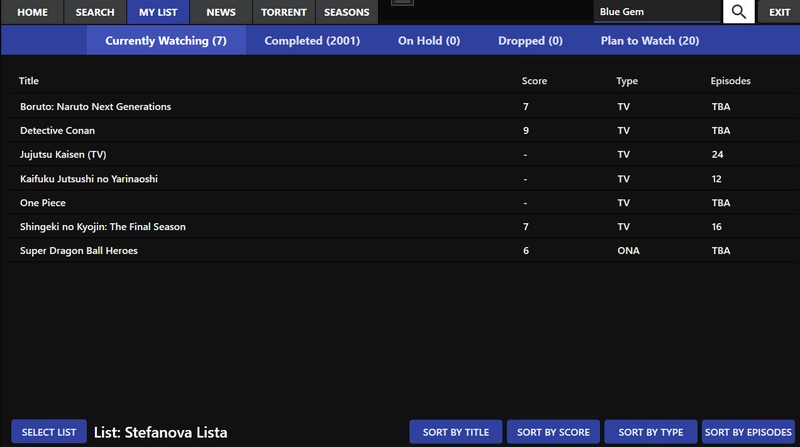This screenshot has height=447, width=800.
Task: Click the ONA type cell
Action: (x=628, y=251)
